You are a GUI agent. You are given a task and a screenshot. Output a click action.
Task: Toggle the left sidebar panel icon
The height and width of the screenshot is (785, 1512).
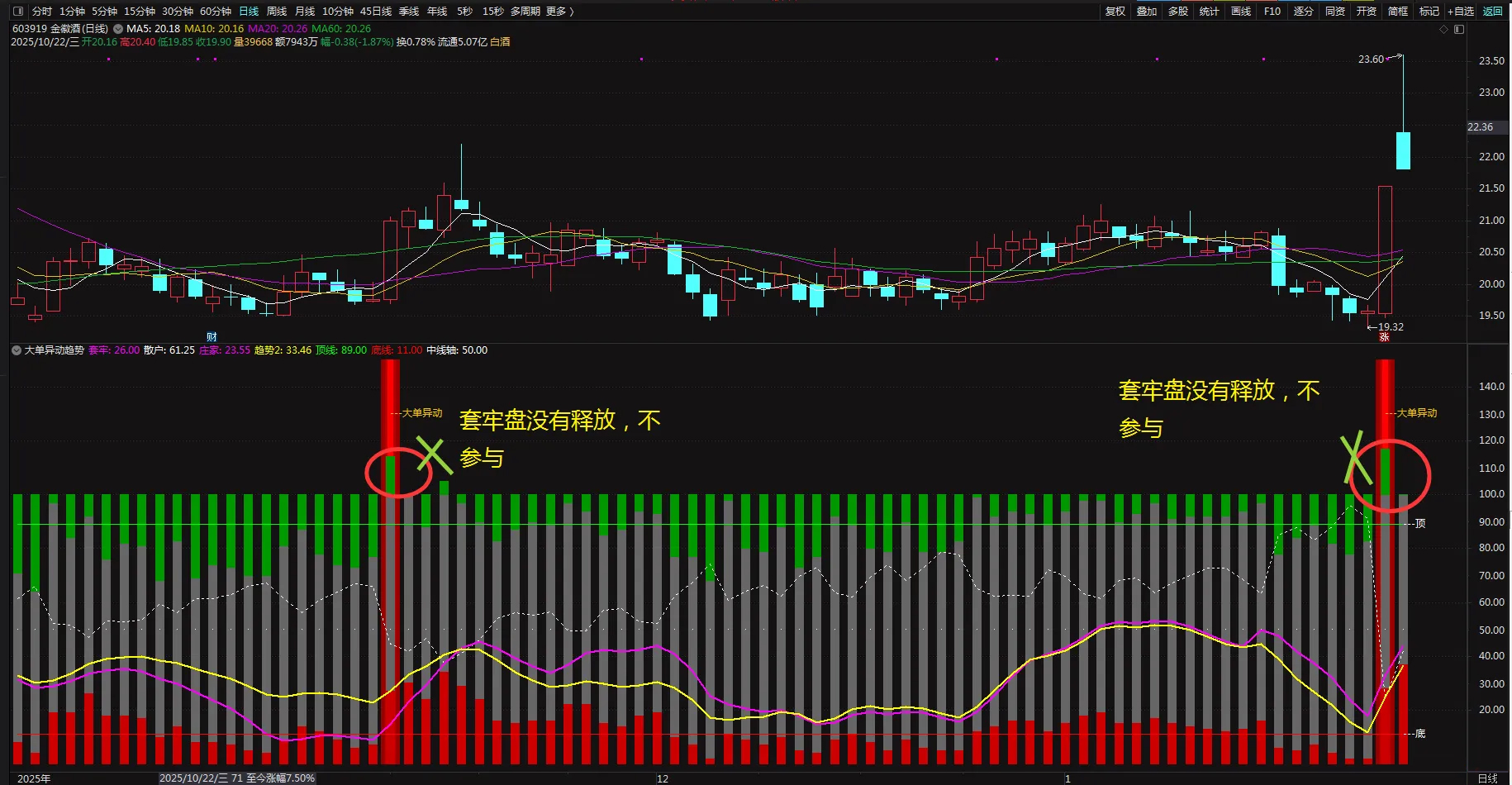[18, 12]
